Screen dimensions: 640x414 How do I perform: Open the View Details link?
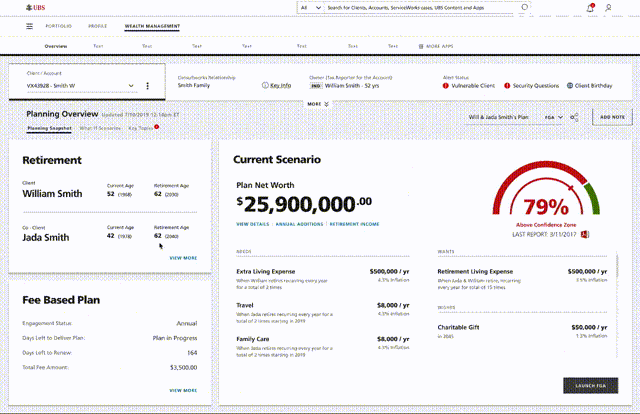[253, 224]
